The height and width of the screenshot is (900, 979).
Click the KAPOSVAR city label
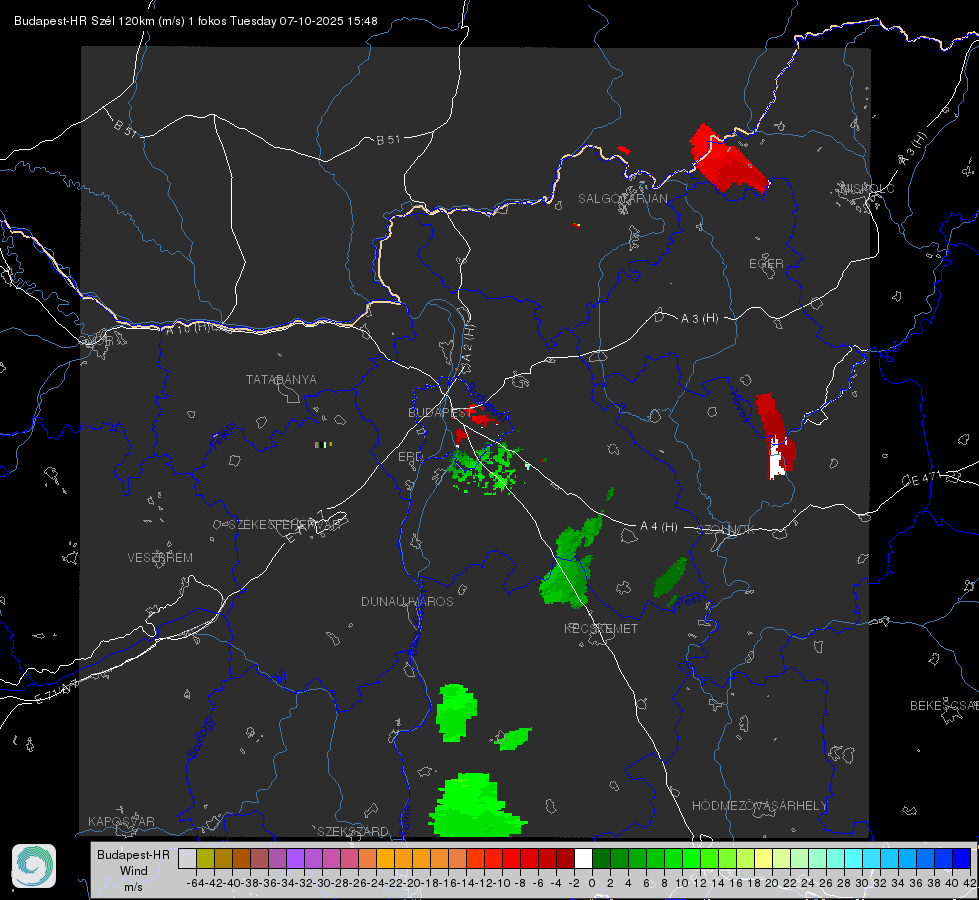click(121, 822)
